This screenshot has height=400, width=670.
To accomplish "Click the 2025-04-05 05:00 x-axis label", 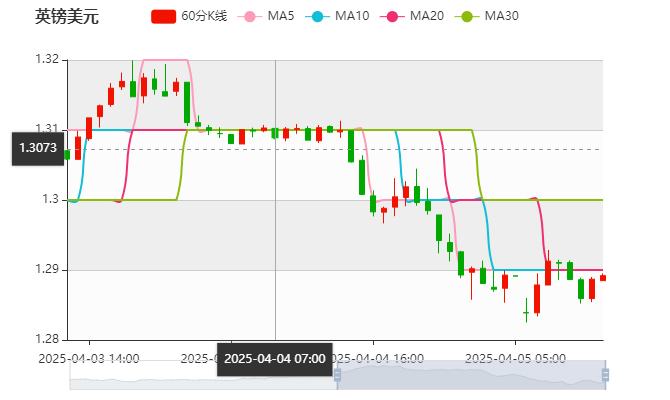I will [x=517, y=357].
